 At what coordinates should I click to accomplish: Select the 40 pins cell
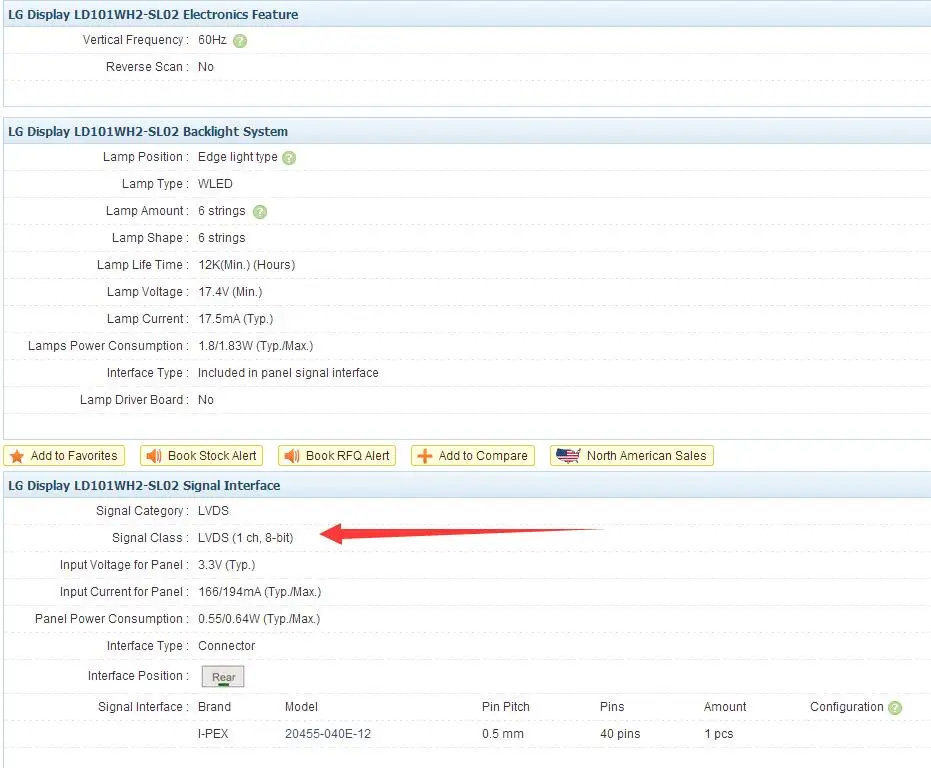pos(620,734)
